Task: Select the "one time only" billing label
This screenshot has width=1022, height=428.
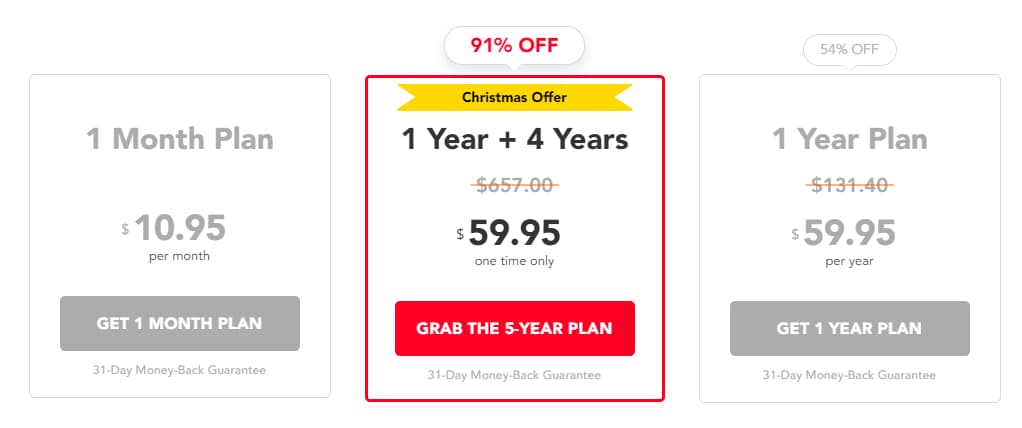Action: point(514,261)
